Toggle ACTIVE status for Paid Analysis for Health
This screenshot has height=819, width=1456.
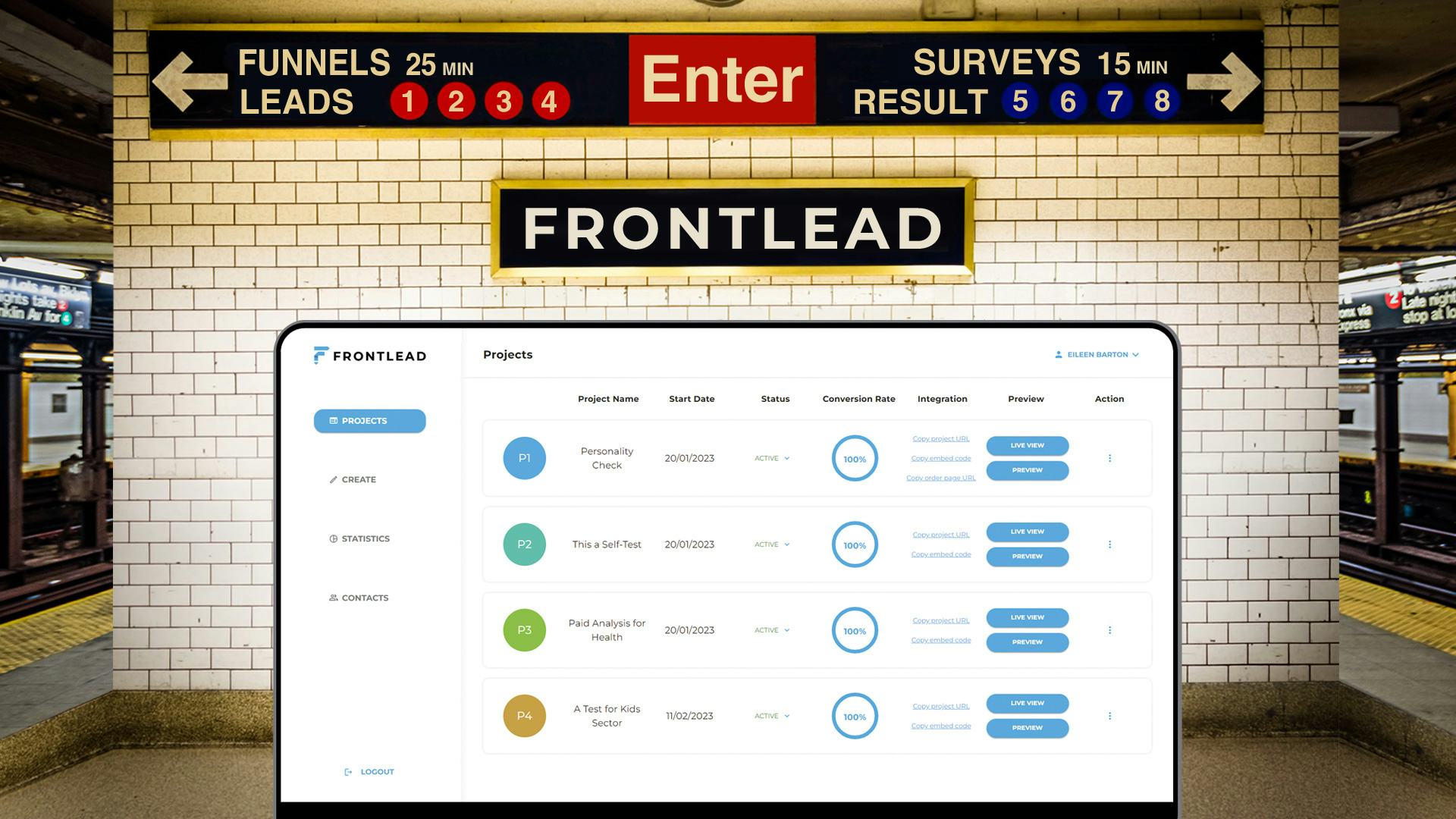tap(773, 629)
